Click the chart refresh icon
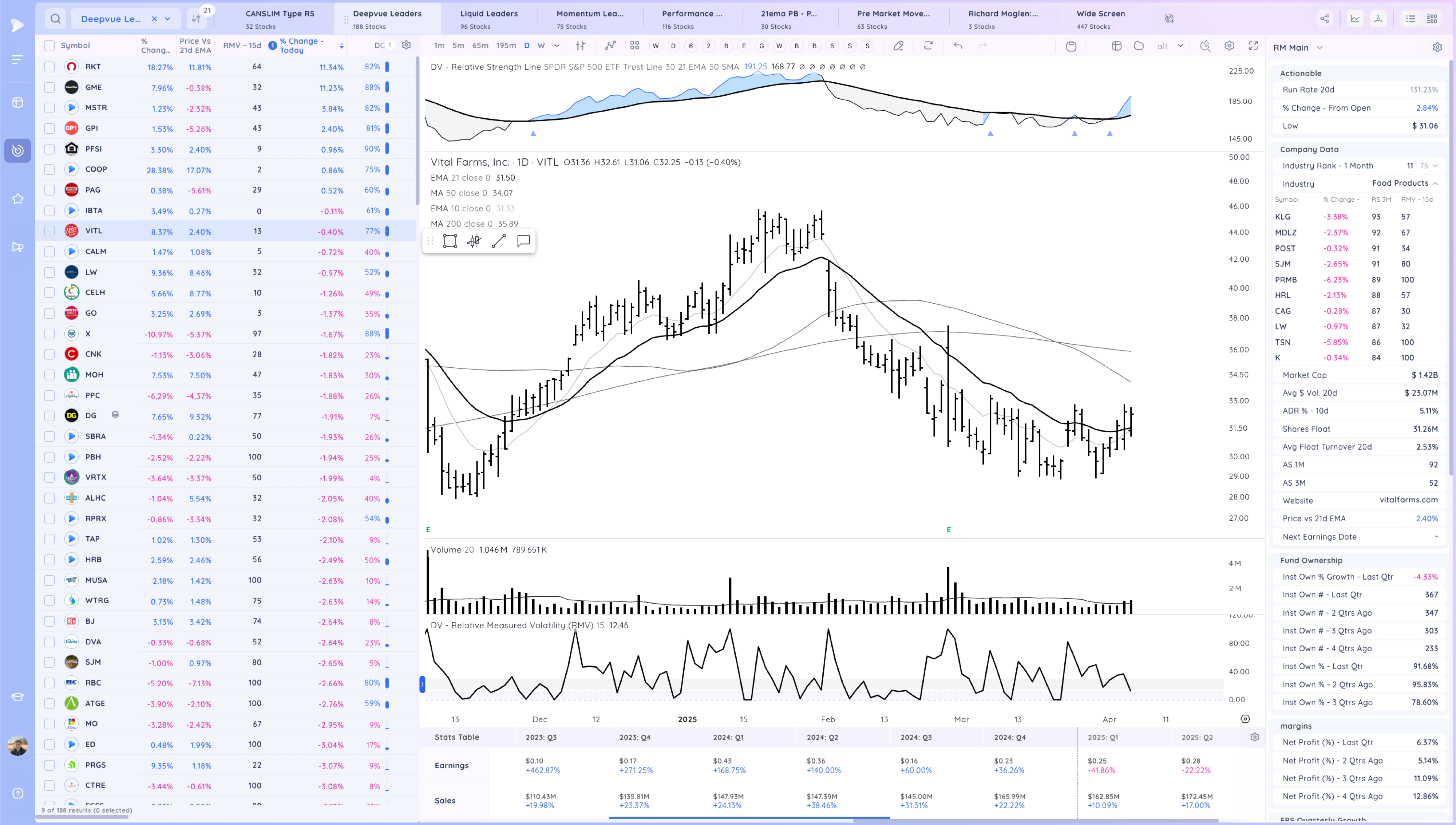Viewport: 1456px width, 825px height. coord(927,46)
